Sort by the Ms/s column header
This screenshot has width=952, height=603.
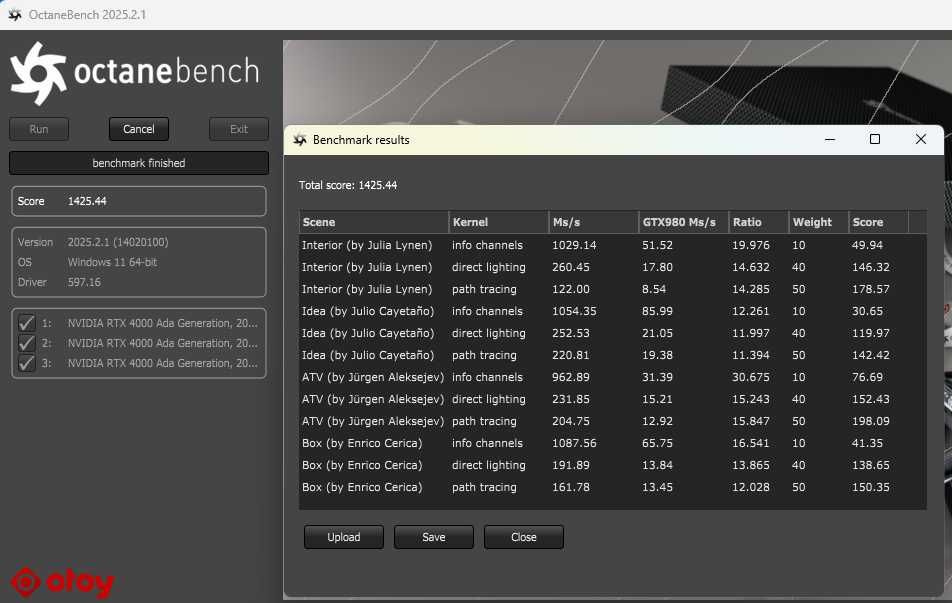click(594, 222)
